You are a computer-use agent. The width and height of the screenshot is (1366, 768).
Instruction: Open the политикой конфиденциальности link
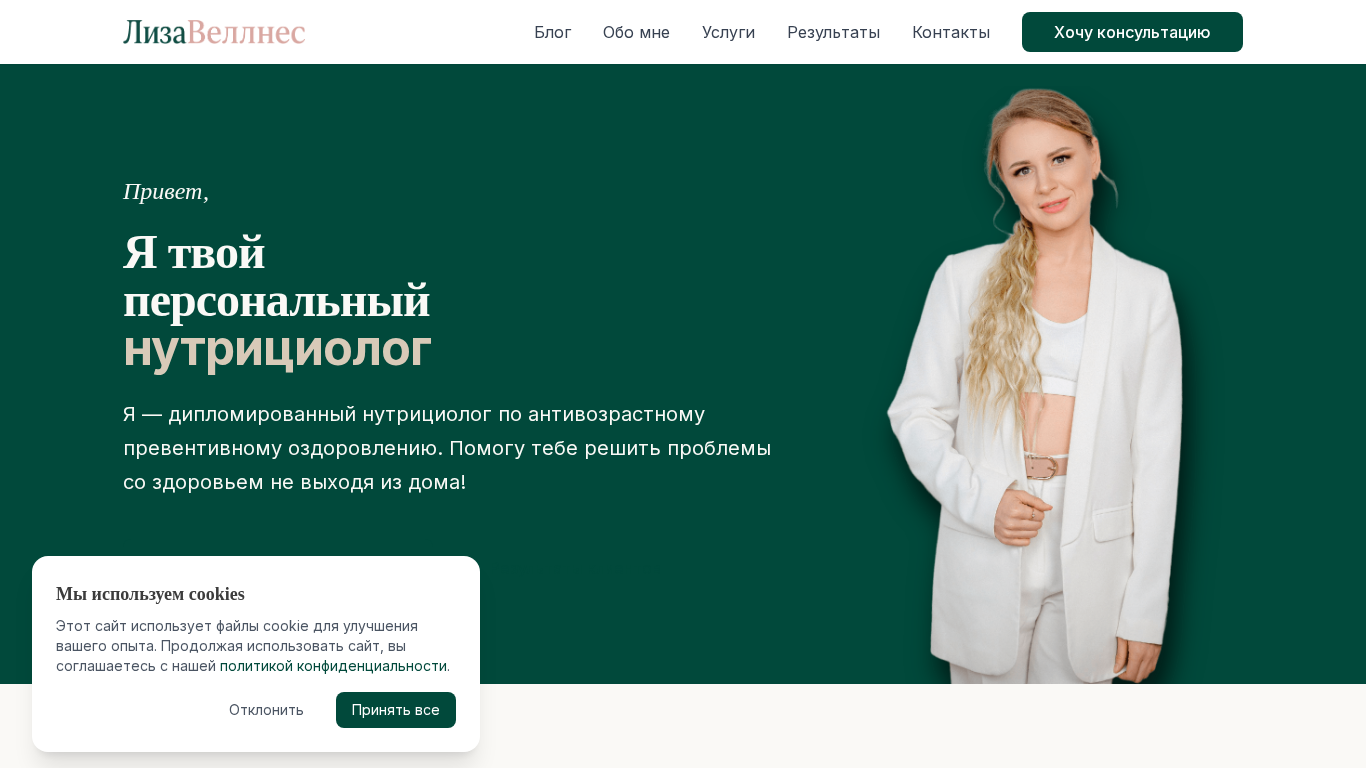point(333,666)
